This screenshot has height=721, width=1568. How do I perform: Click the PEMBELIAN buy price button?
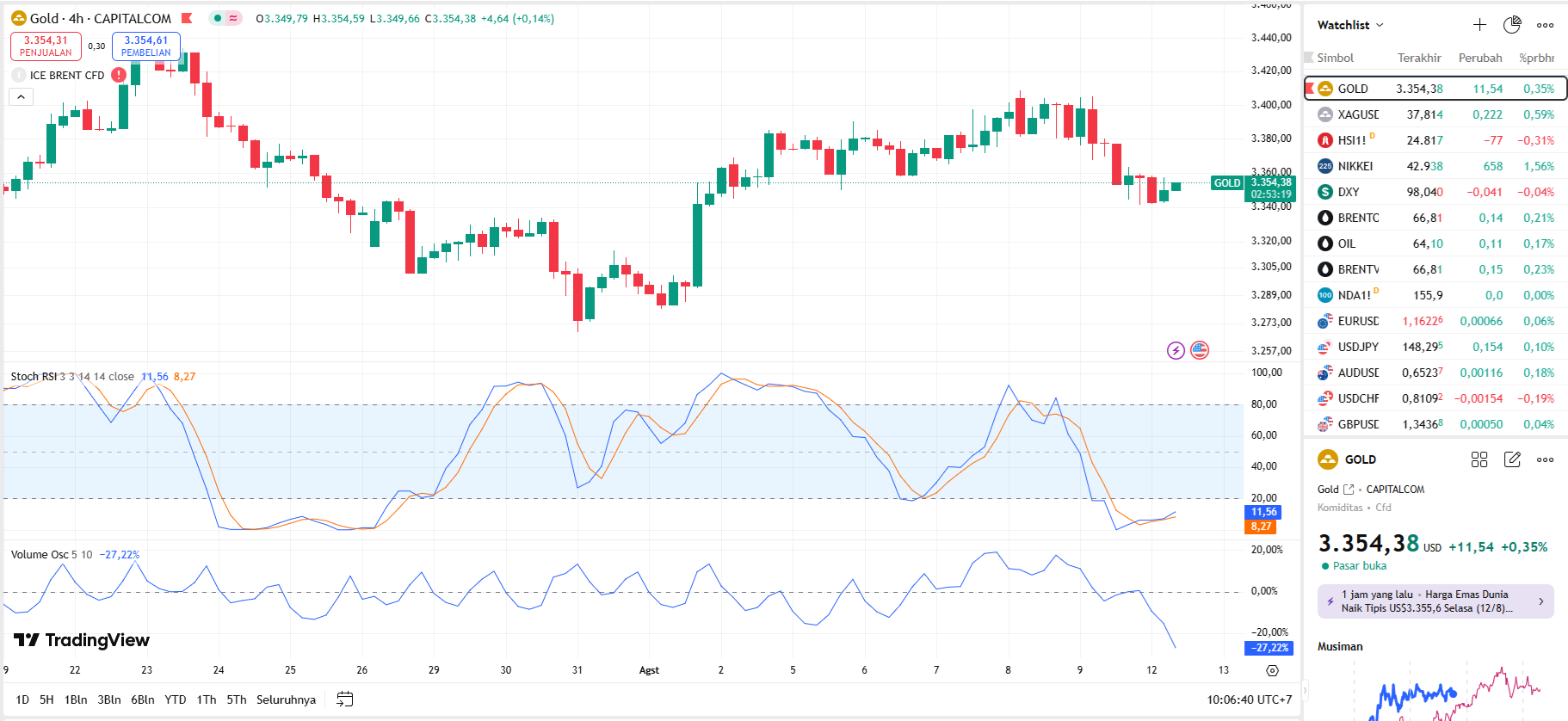146,46
